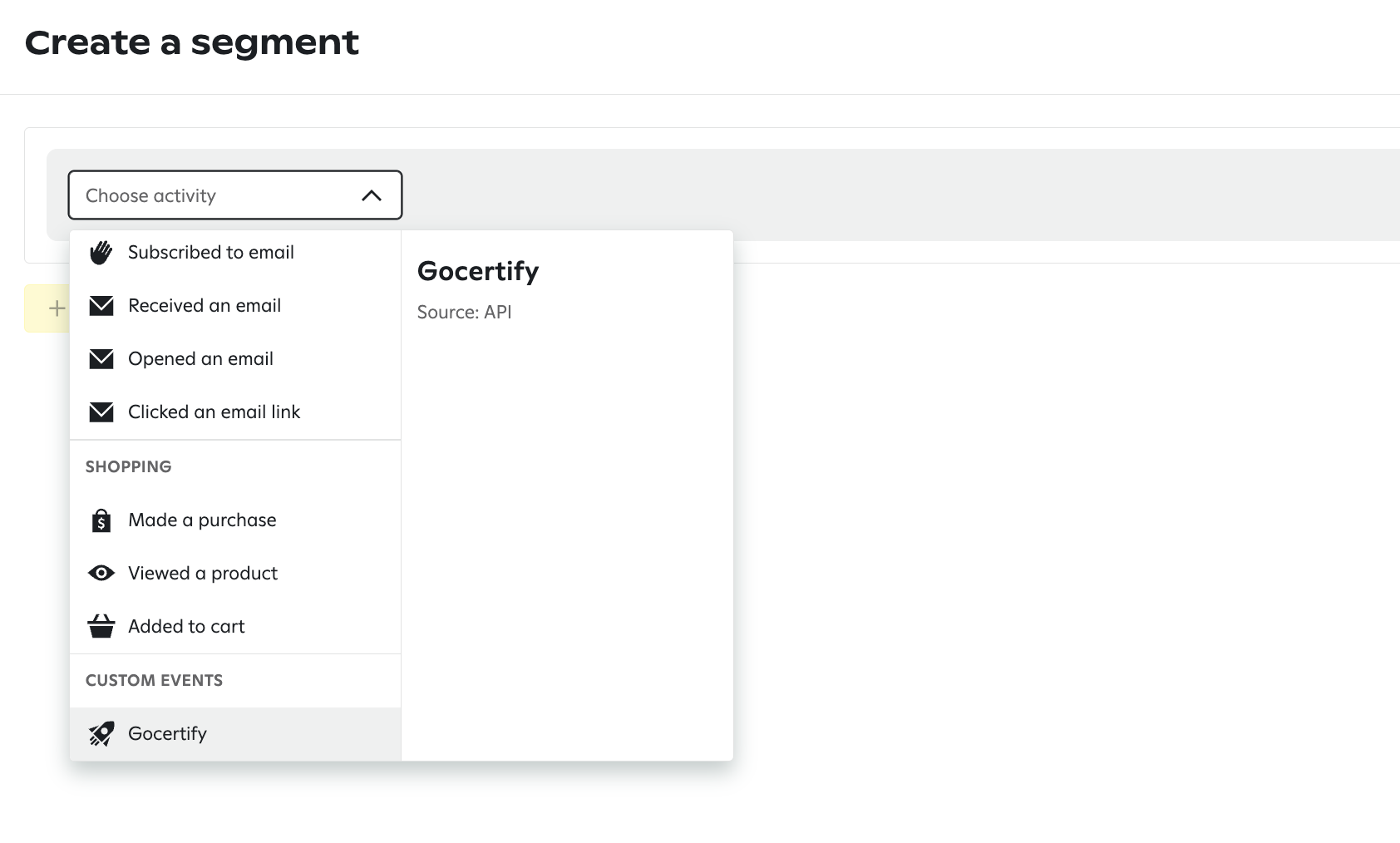Click the envelope icon beside Opened an email
Image resolution: width=1400 pixels, height=843 pixels.
click(x=101, y=359)
